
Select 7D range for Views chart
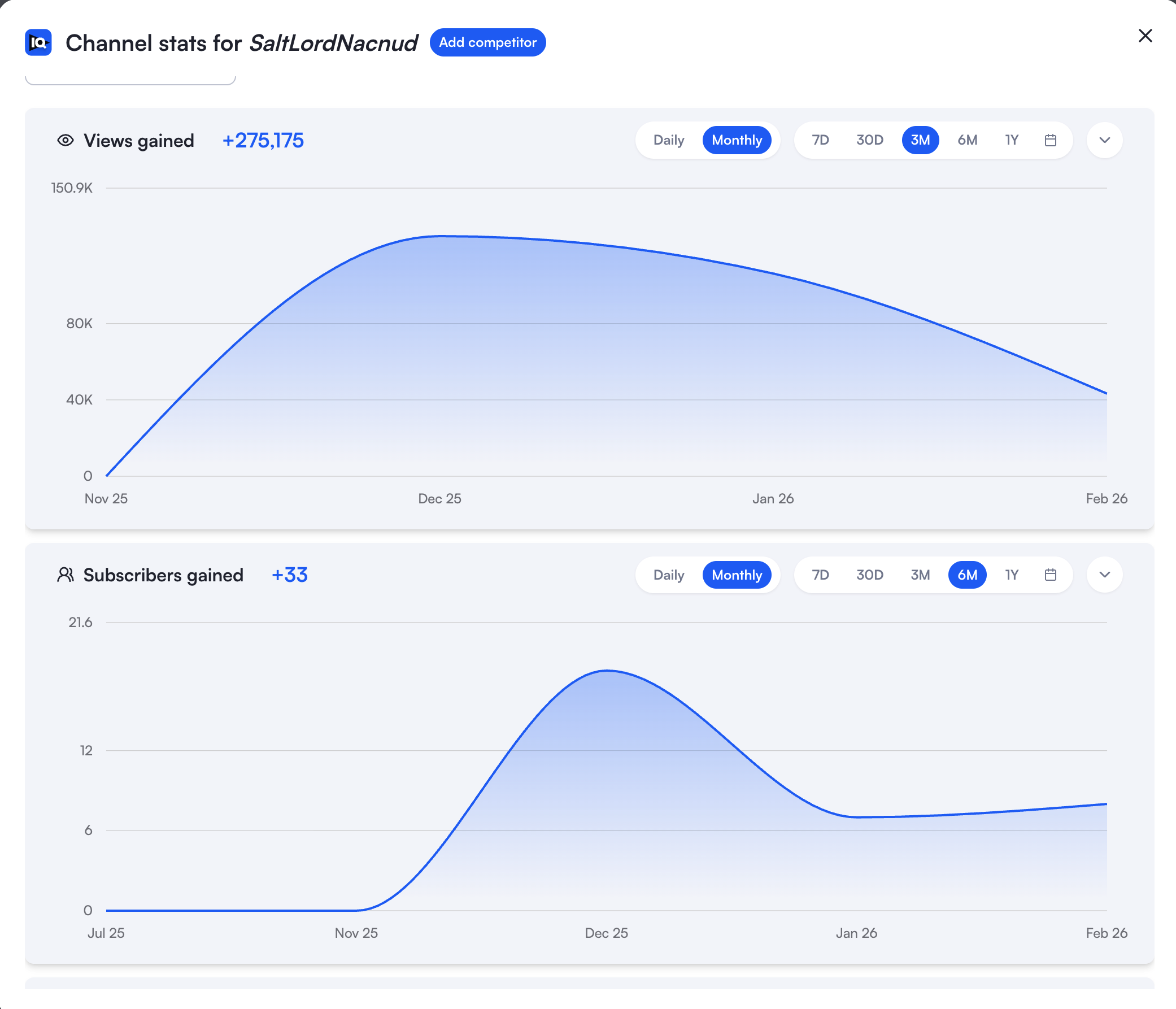[x=820, y=140]
